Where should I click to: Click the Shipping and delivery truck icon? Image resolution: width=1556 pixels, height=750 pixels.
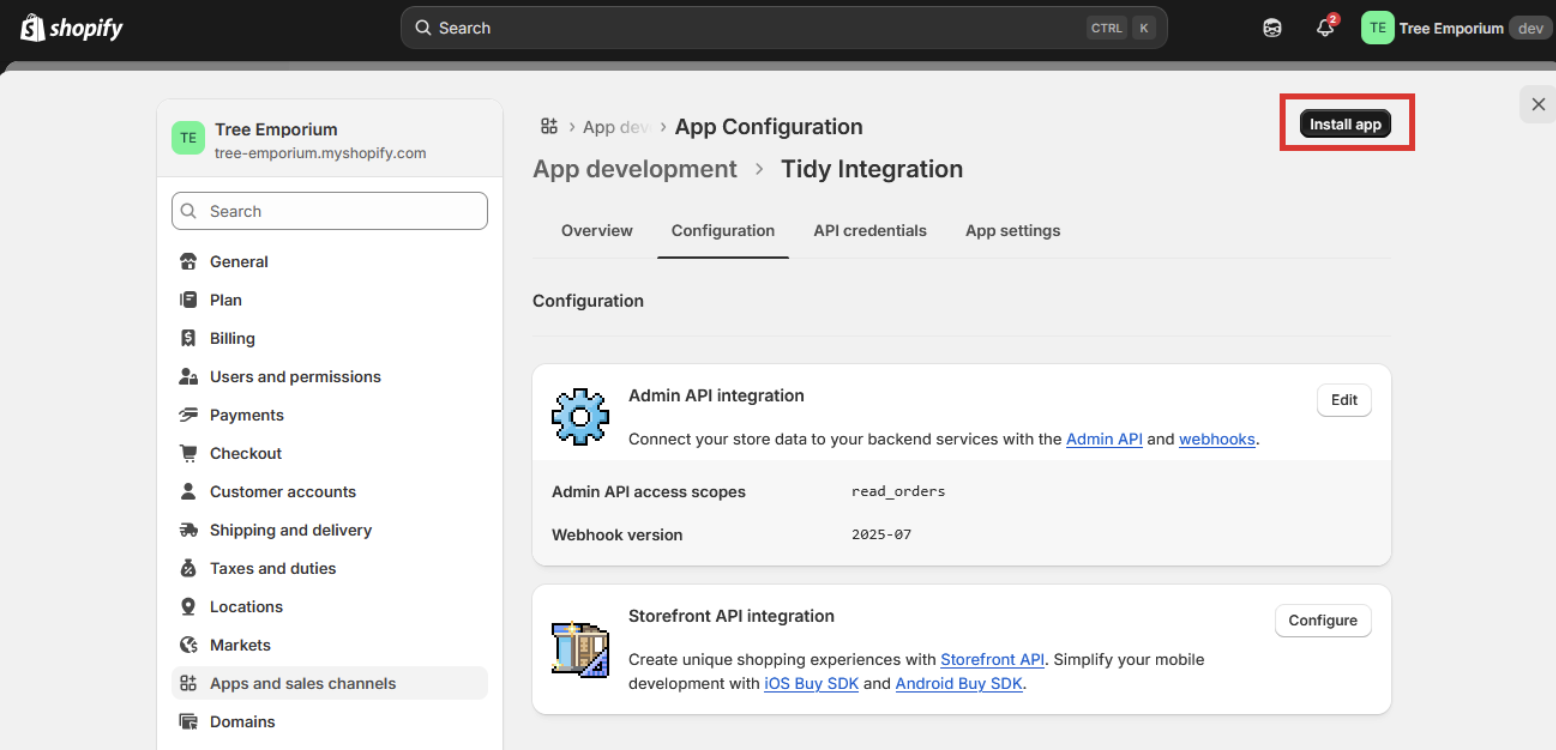click(x=188, y=530)
